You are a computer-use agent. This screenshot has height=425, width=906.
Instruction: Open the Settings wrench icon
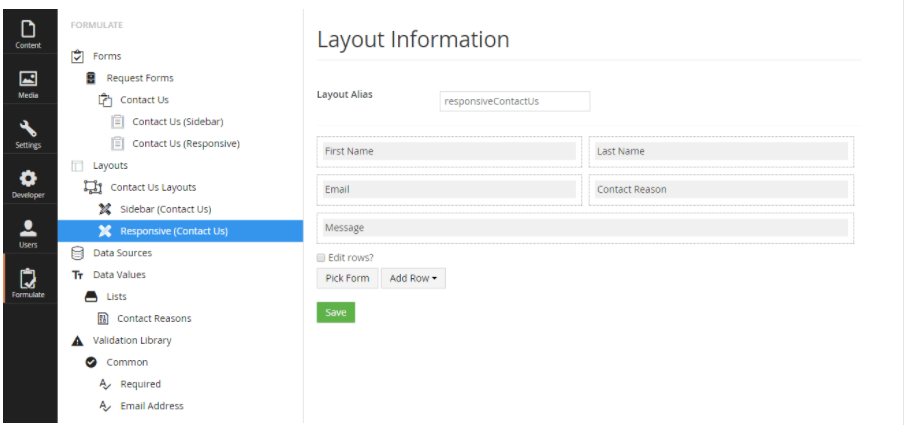click(28, 128)
